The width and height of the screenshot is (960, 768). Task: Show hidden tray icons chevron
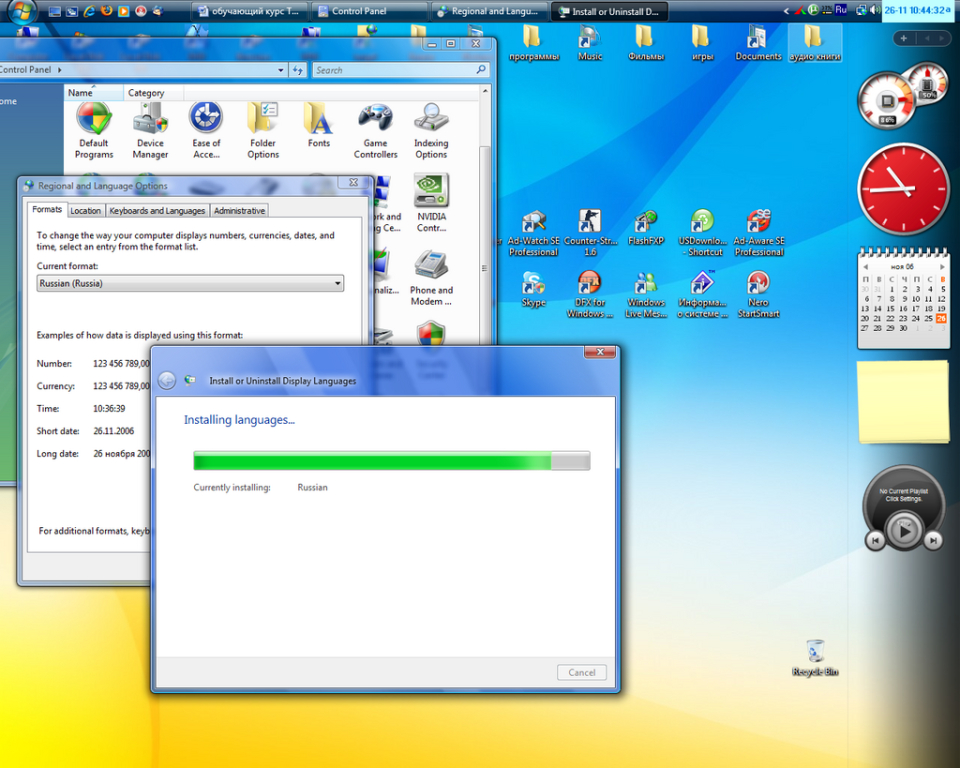(x=786, y=10)
